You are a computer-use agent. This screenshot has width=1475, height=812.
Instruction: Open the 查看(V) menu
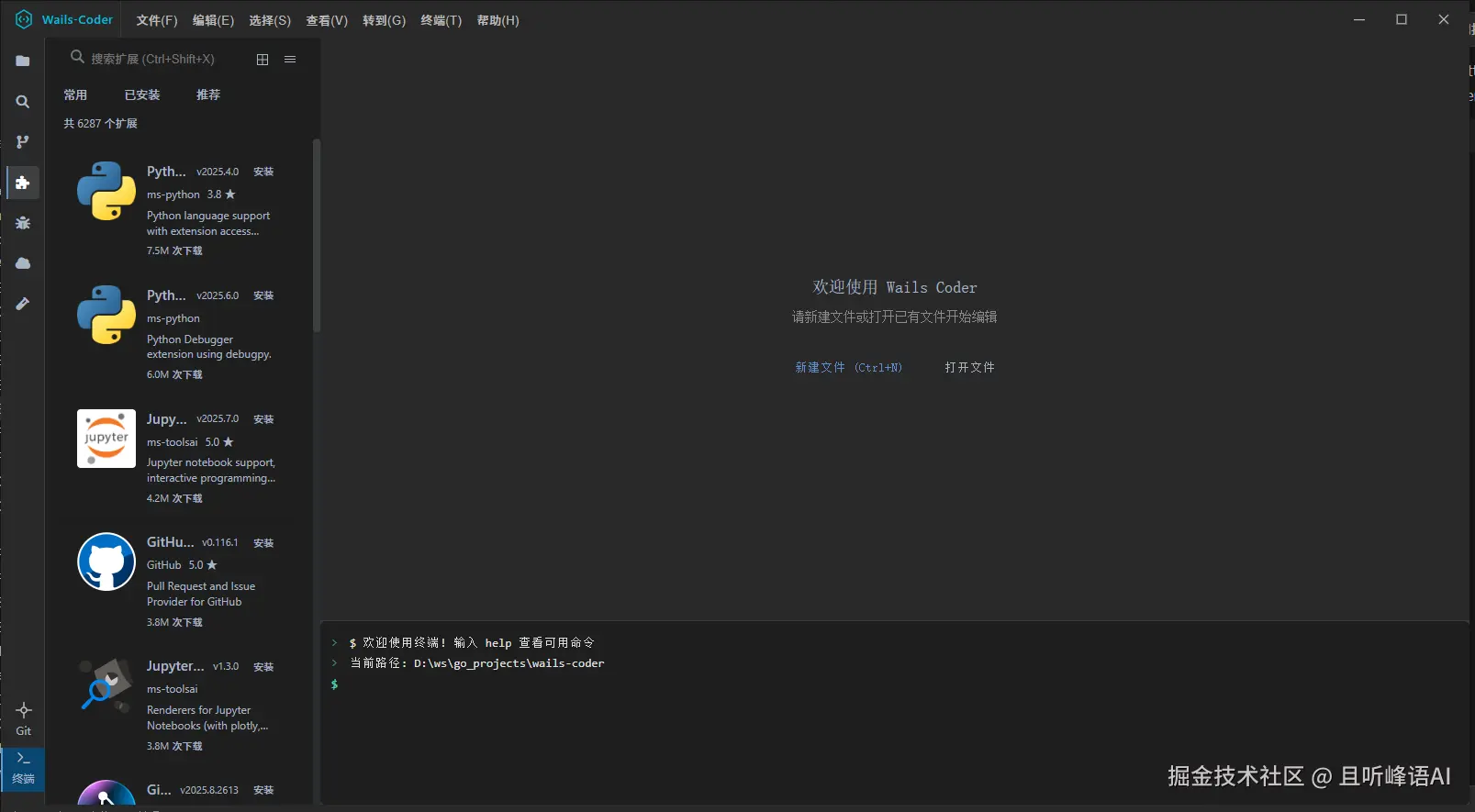point(327,20)
